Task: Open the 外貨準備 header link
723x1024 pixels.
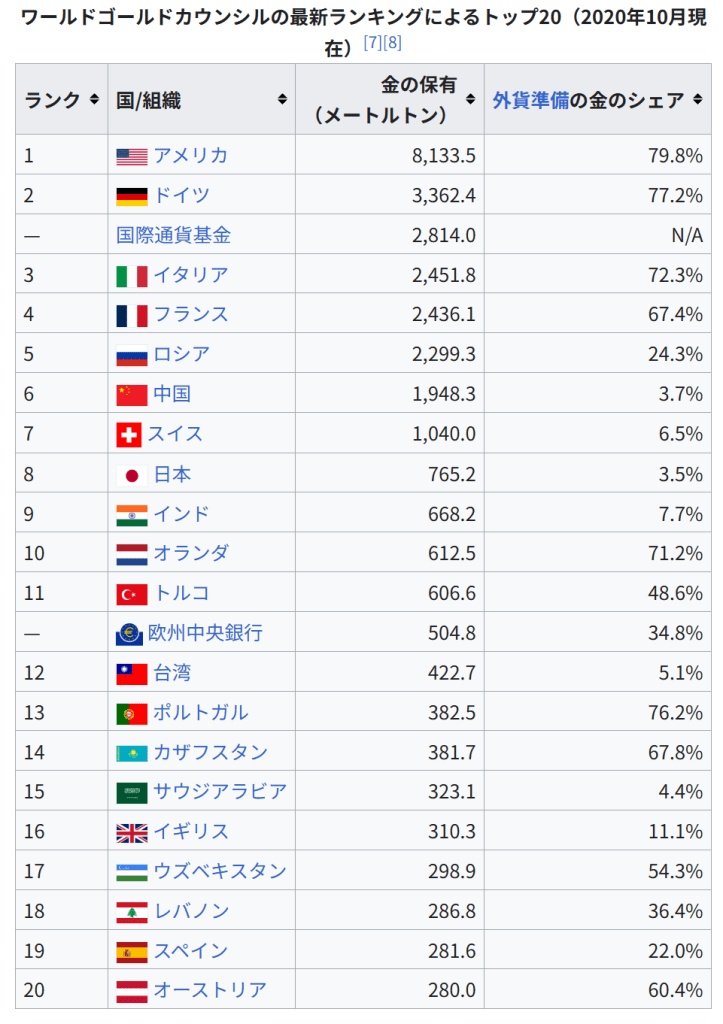Action: [x=531, y=100]
